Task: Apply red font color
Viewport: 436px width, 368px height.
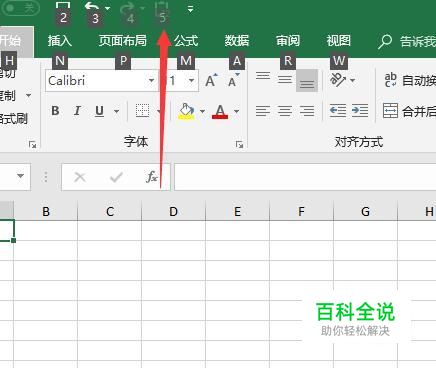Action: (220, 111)
